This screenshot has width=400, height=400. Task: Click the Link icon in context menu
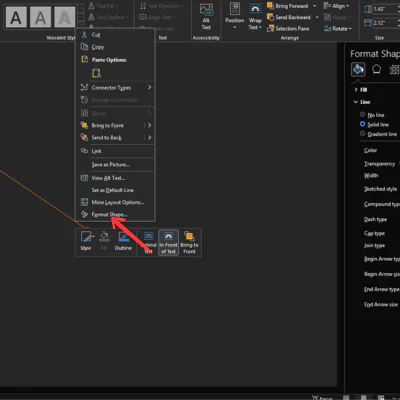[x=84, y=151]
